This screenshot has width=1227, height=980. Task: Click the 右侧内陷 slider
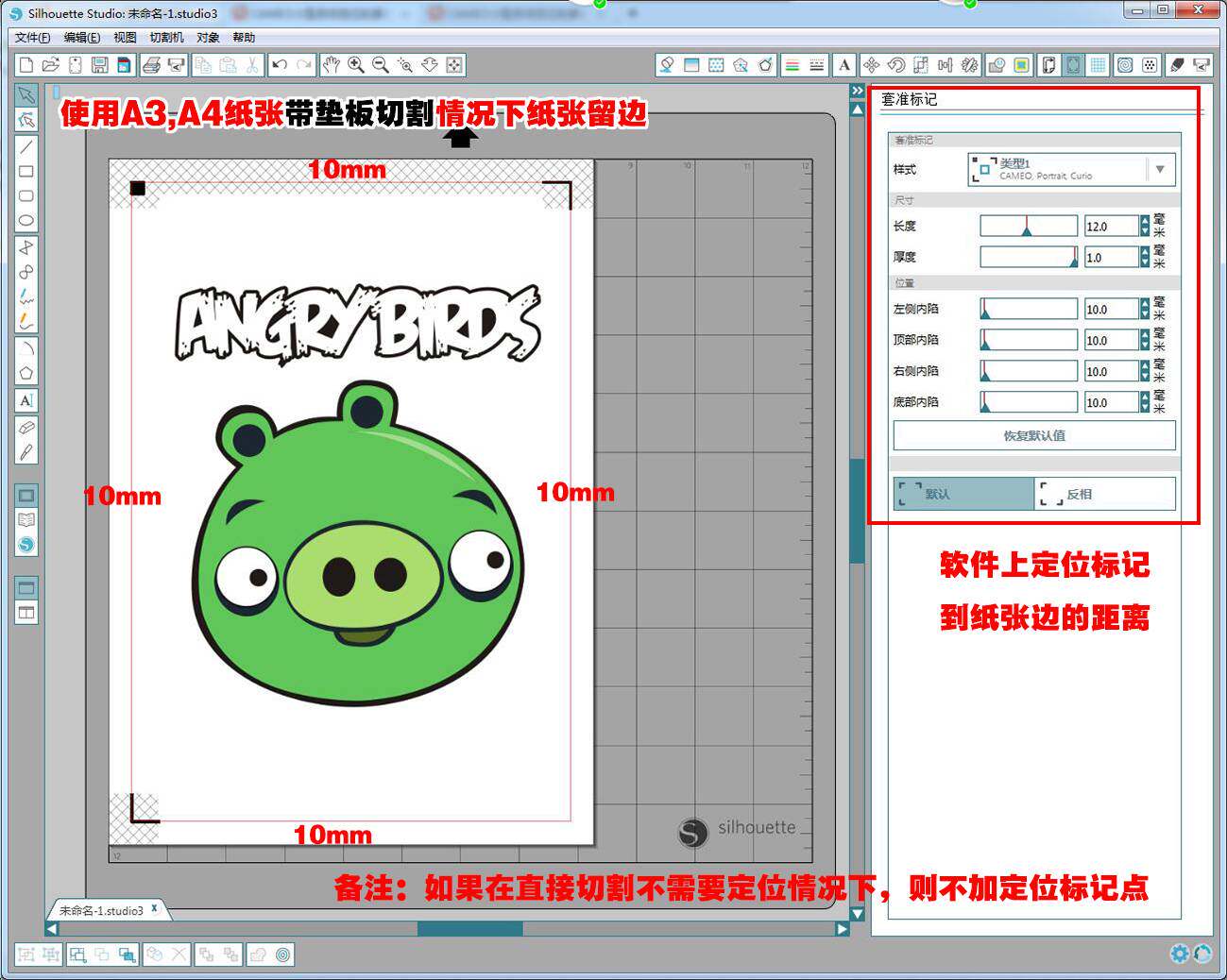1029,372
